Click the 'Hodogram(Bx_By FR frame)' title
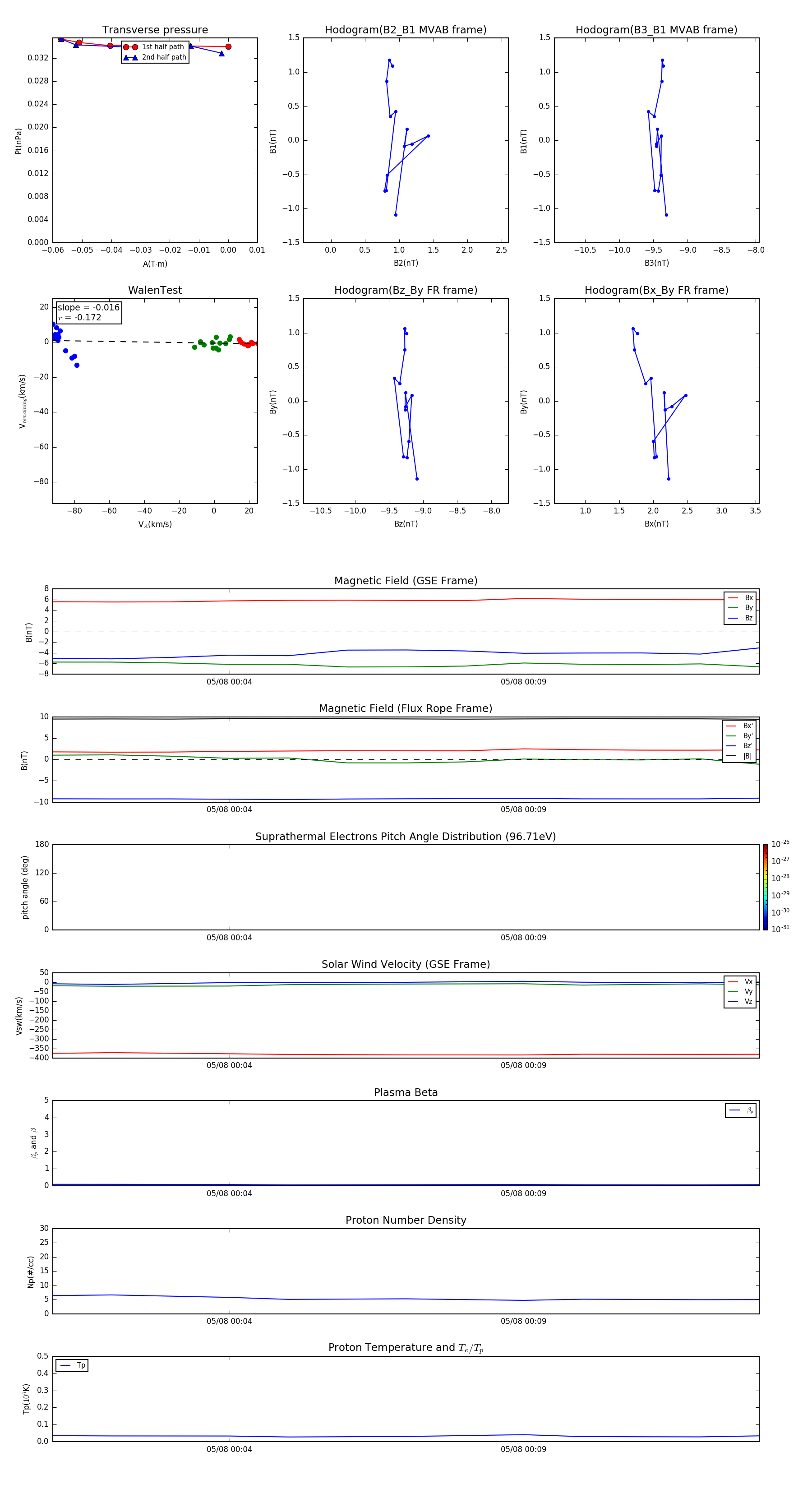This screenshot has width=812, height=1489. point(656,290)
